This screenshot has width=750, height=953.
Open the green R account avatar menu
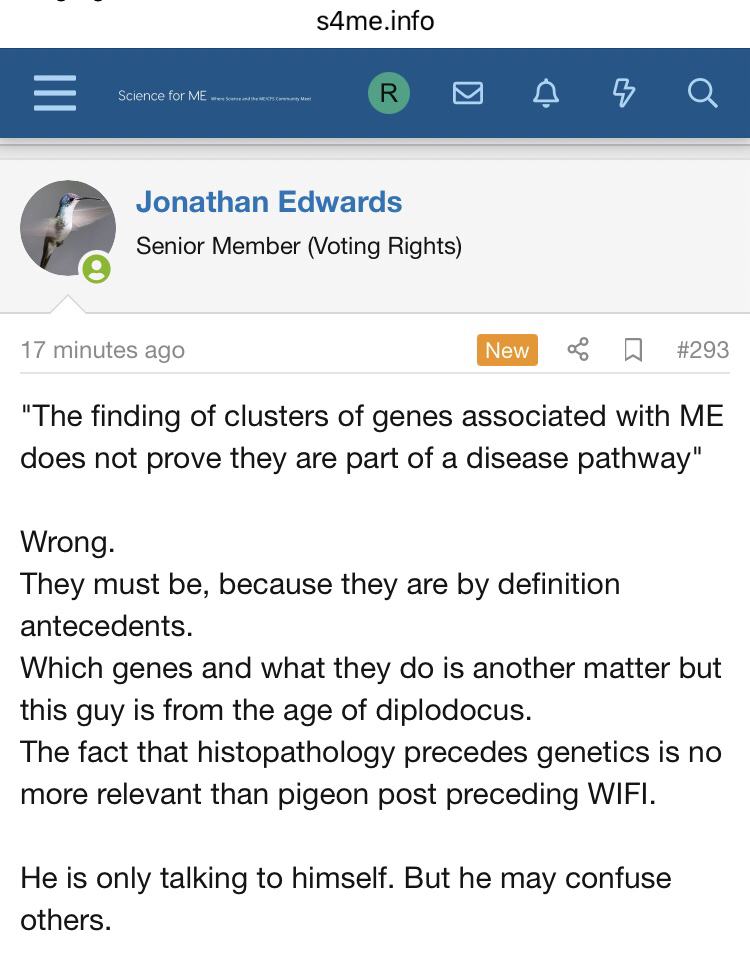tap(388, 94)
